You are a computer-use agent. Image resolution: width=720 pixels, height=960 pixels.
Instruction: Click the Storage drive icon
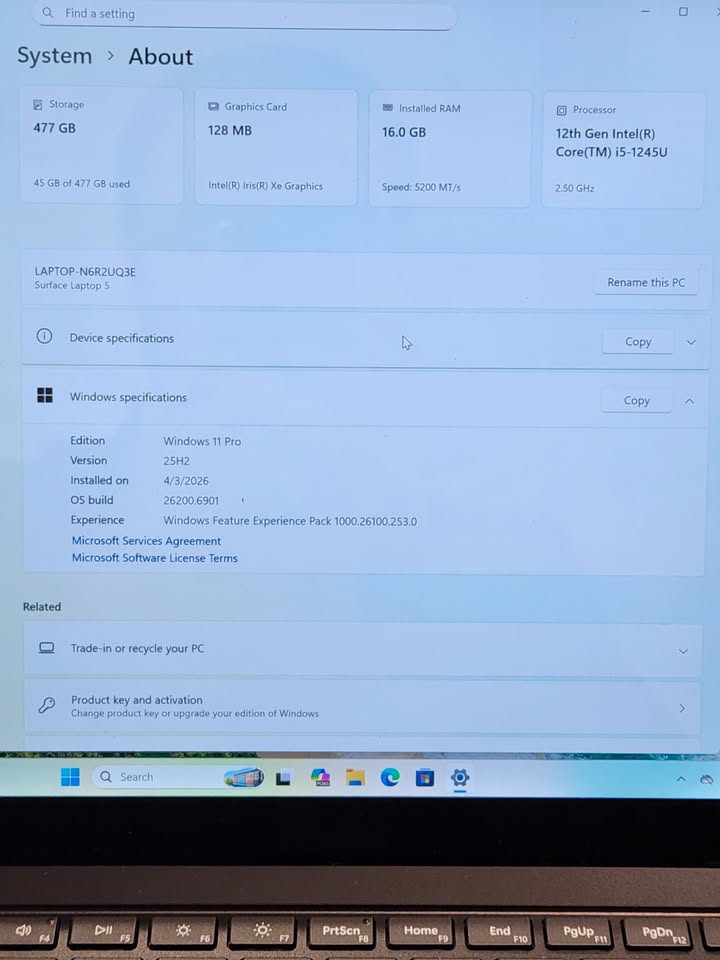click(x=37, y=104)
